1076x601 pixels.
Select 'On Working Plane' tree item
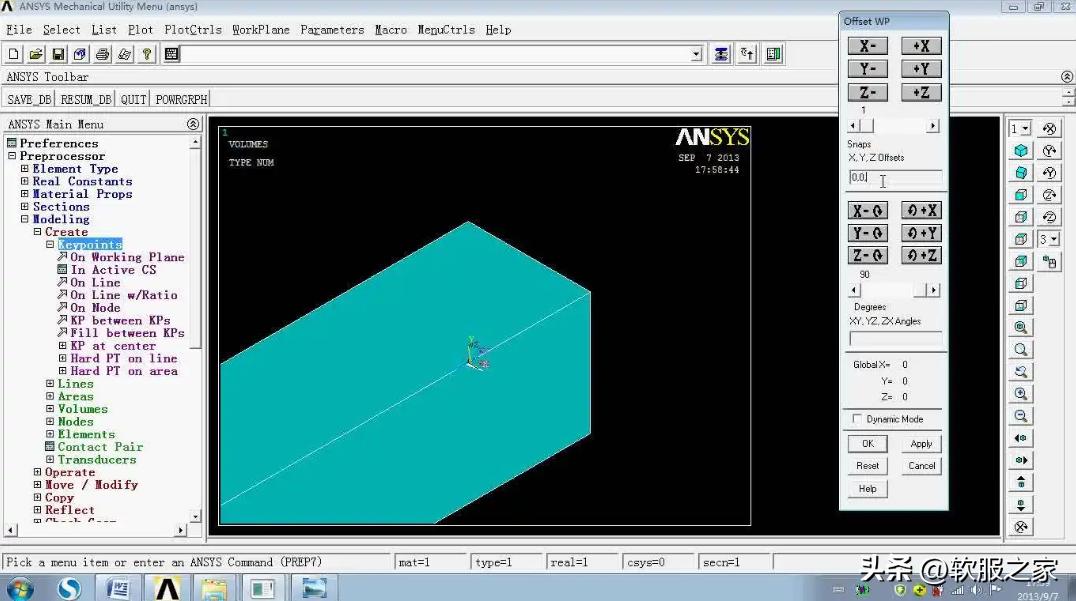[x=127, y=257]
